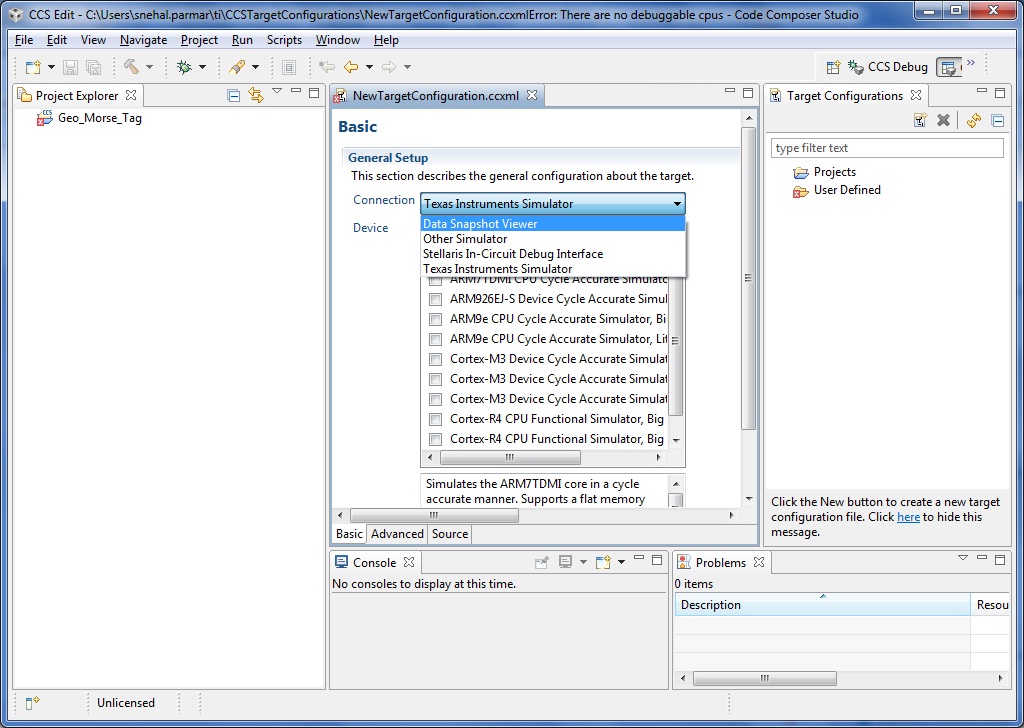Click the gray Forward arrow icon
The width and height of the screenshot is (1024, 728).
coord(389,67)
